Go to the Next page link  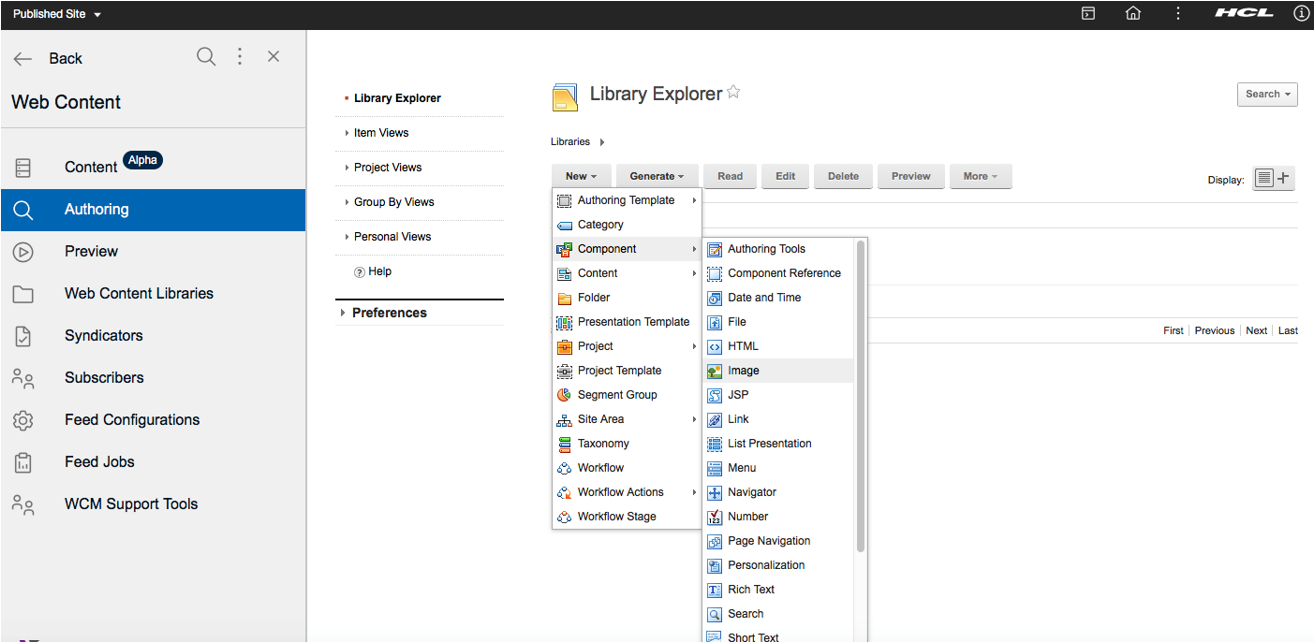click(1256, 330)
